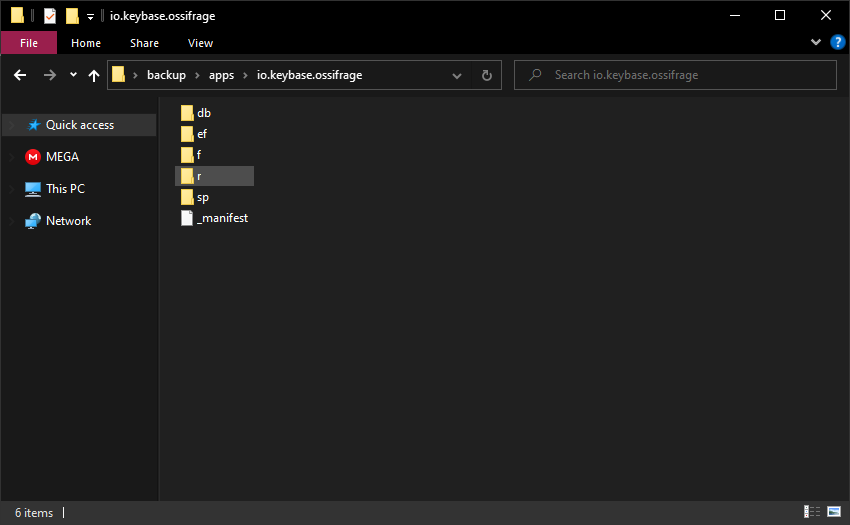The height and width of the screenshot is (525, 850).
Task: Open the File menu tab
Action: point(29,43)
